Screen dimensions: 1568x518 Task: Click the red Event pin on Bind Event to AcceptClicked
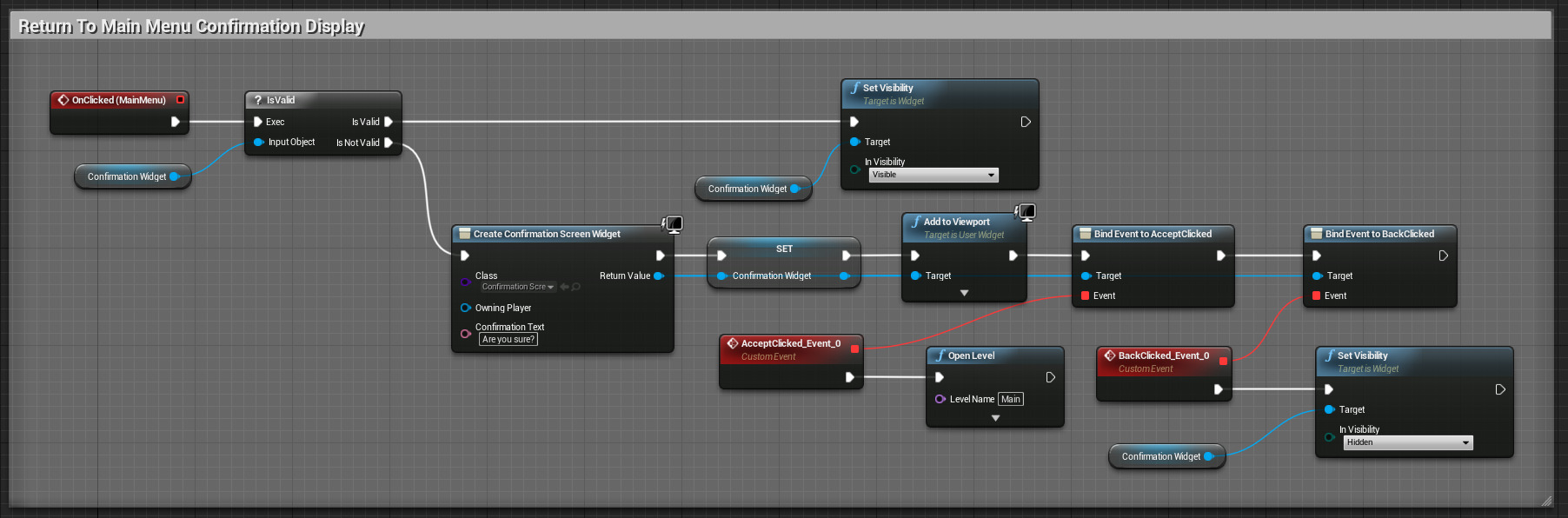coord(1086,296)
